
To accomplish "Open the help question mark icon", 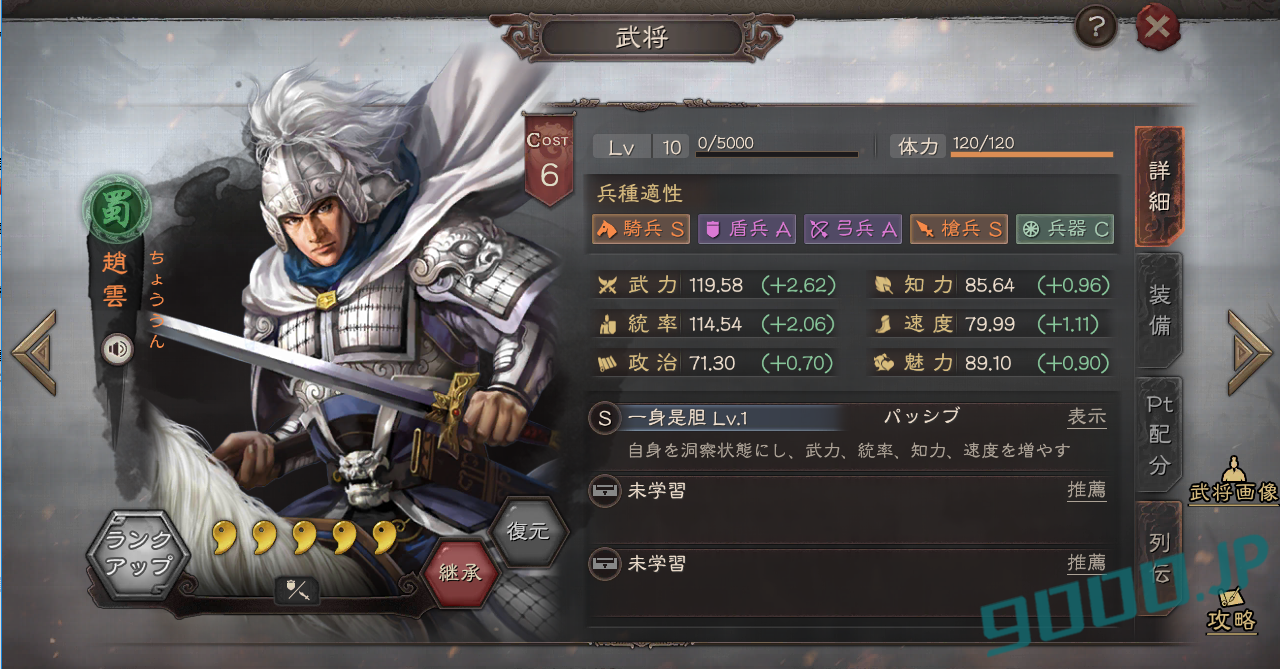I will pos(1096,29).
